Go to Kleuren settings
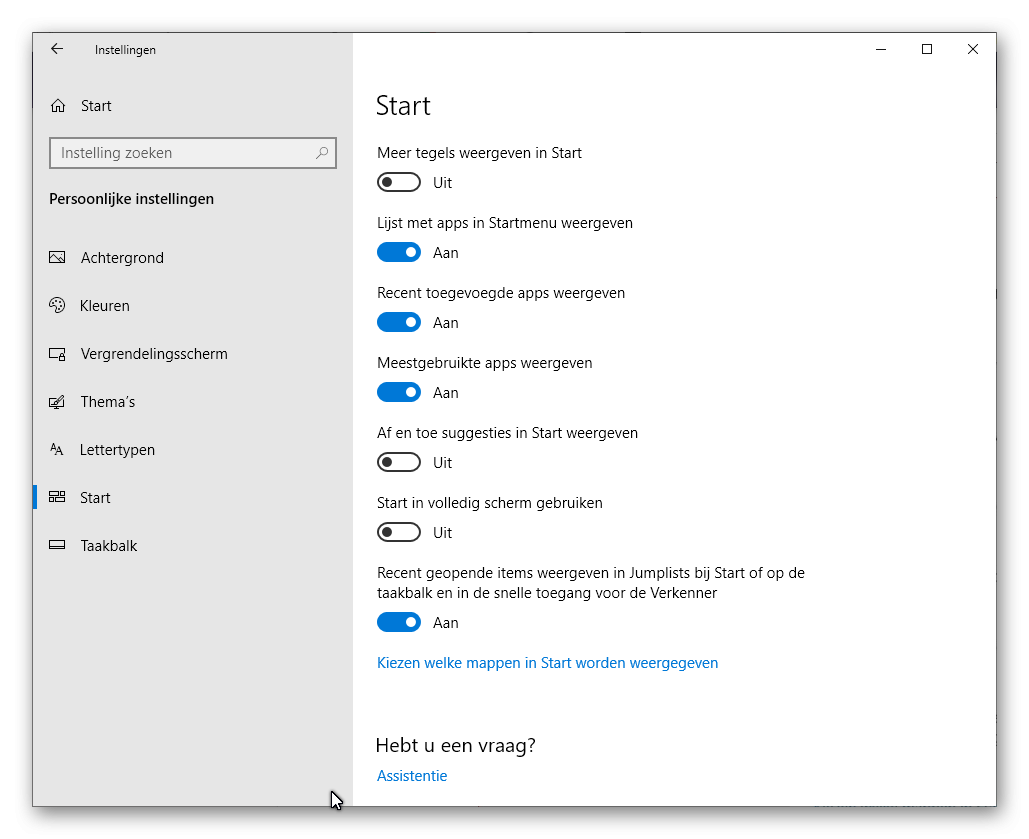 pos(193,305)
